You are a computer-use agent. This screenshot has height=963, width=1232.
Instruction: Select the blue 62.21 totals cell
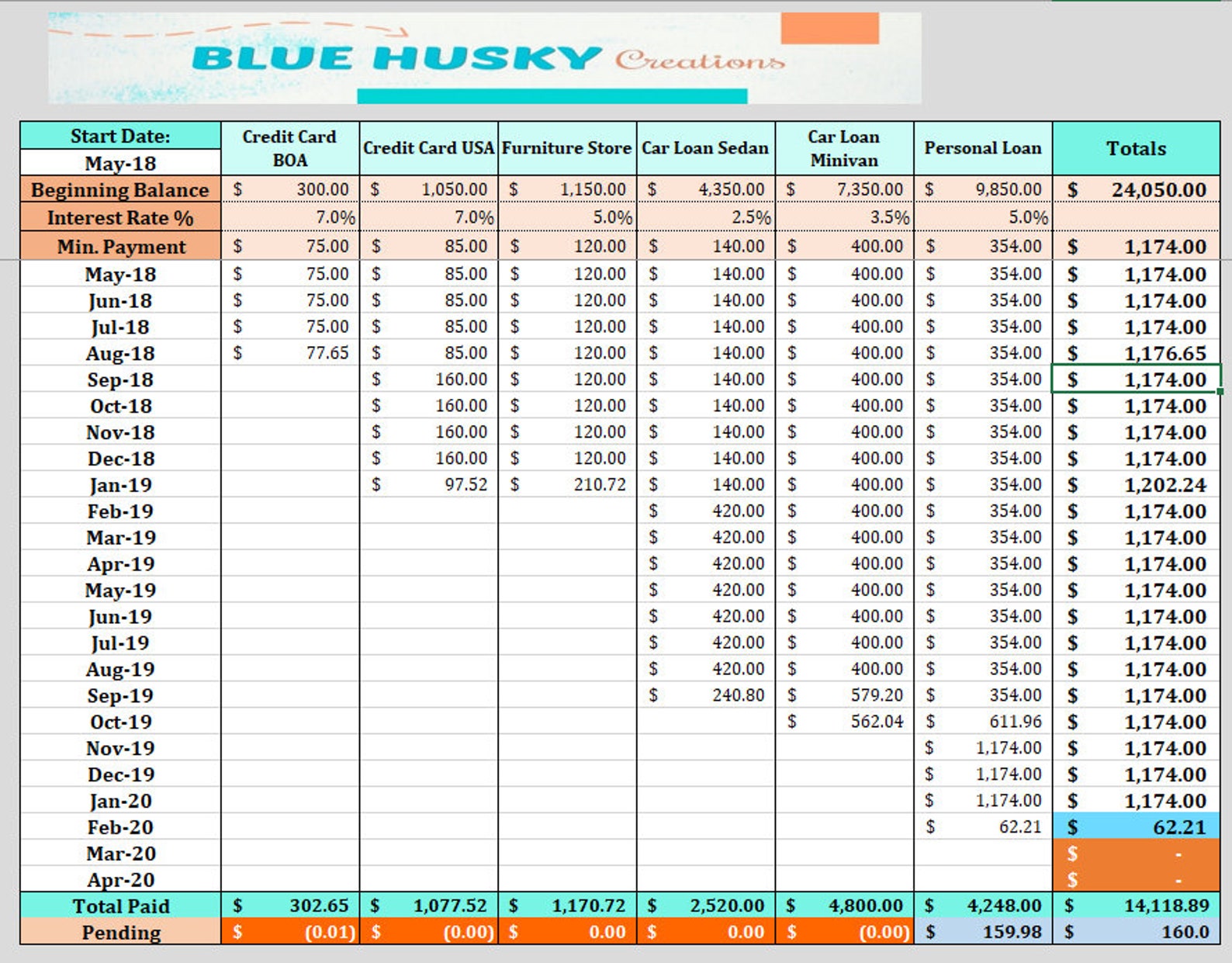[x=1136, y=827]
